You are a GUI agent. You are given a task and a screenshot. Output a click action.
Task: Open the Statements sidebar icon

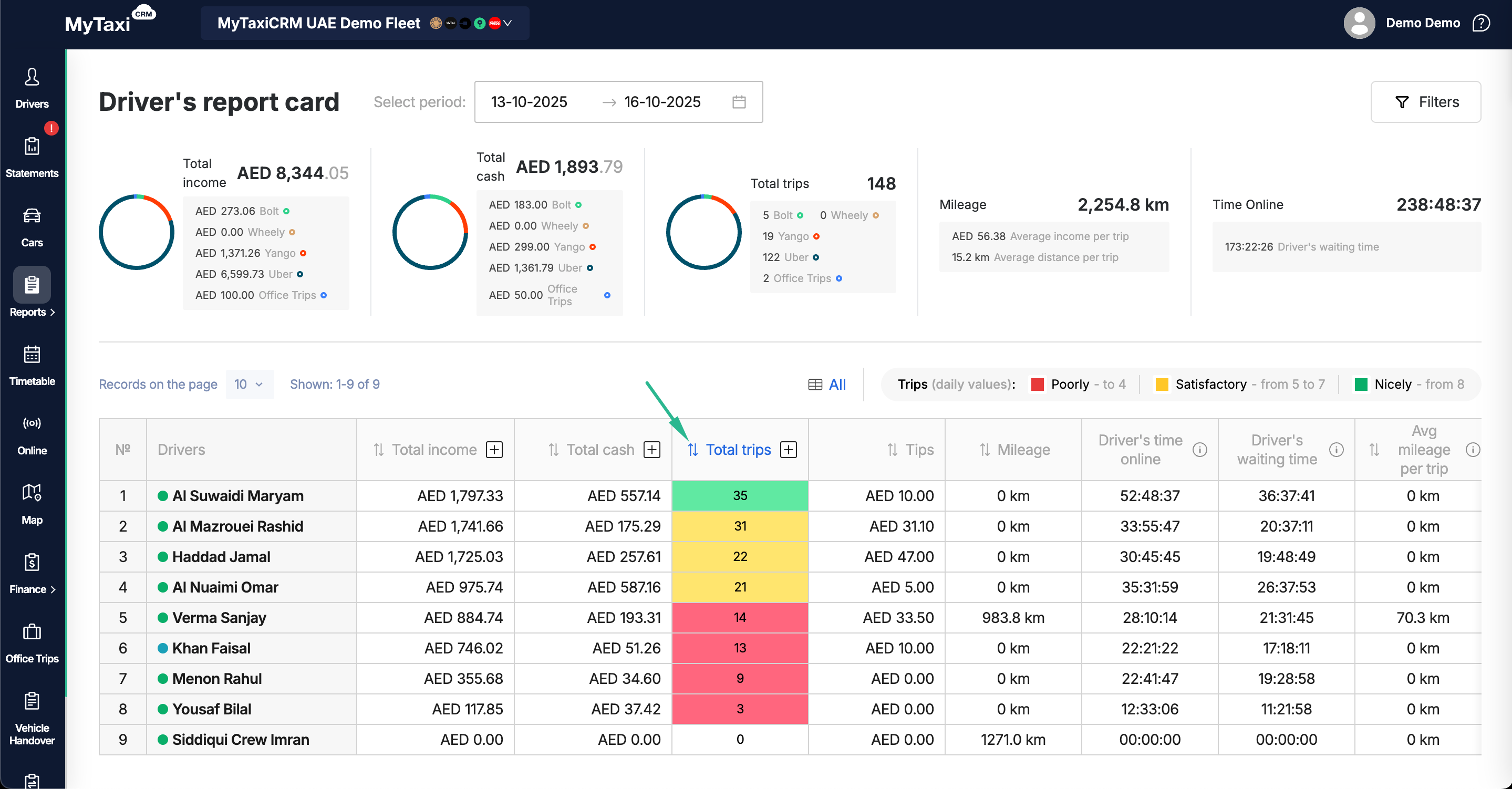point(32,146)
